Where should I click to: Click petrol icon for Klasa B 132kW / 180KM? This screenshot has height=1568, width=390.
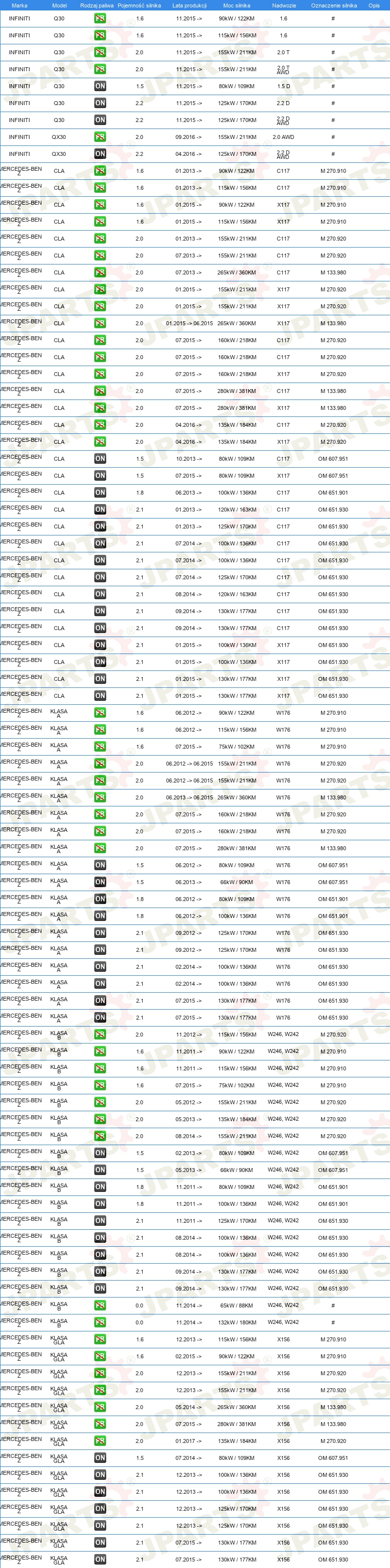(100, 1322)
